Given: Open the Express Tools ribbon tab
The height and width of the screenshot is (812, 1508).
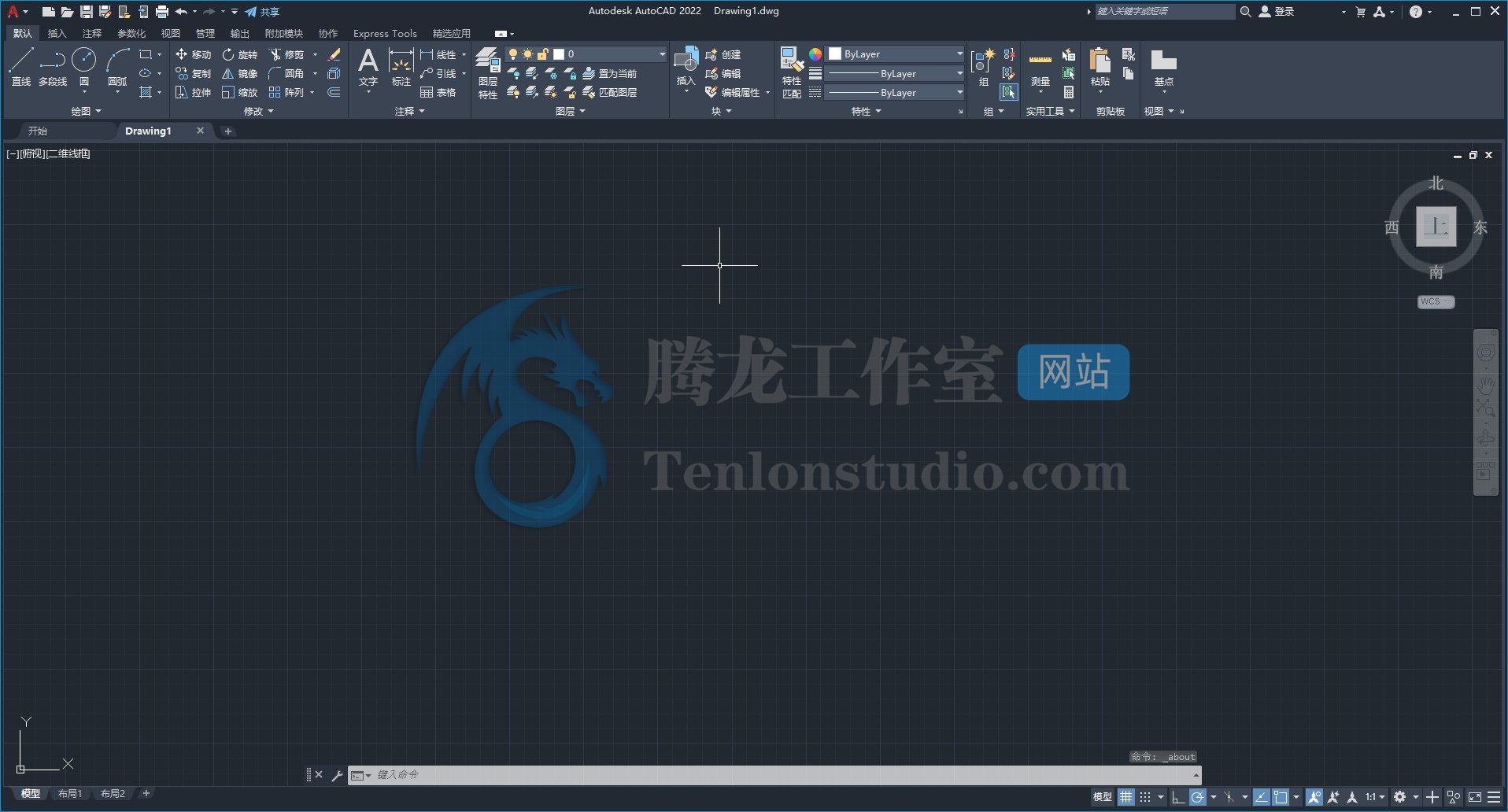Looking at the screenshot, I should pos(385,33).
